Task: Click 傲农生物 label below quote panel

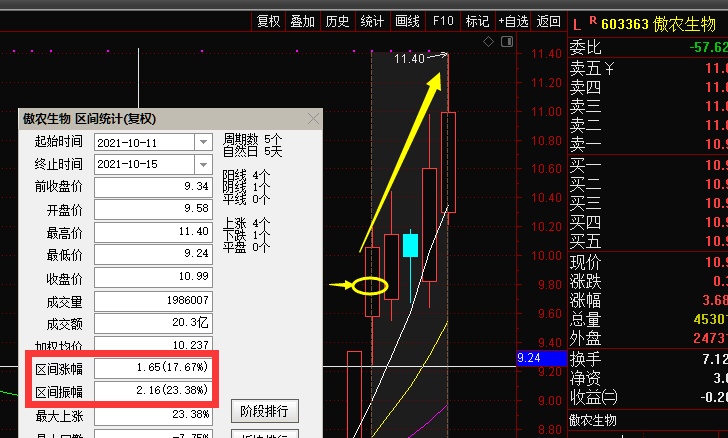Action: coord(593,421)
